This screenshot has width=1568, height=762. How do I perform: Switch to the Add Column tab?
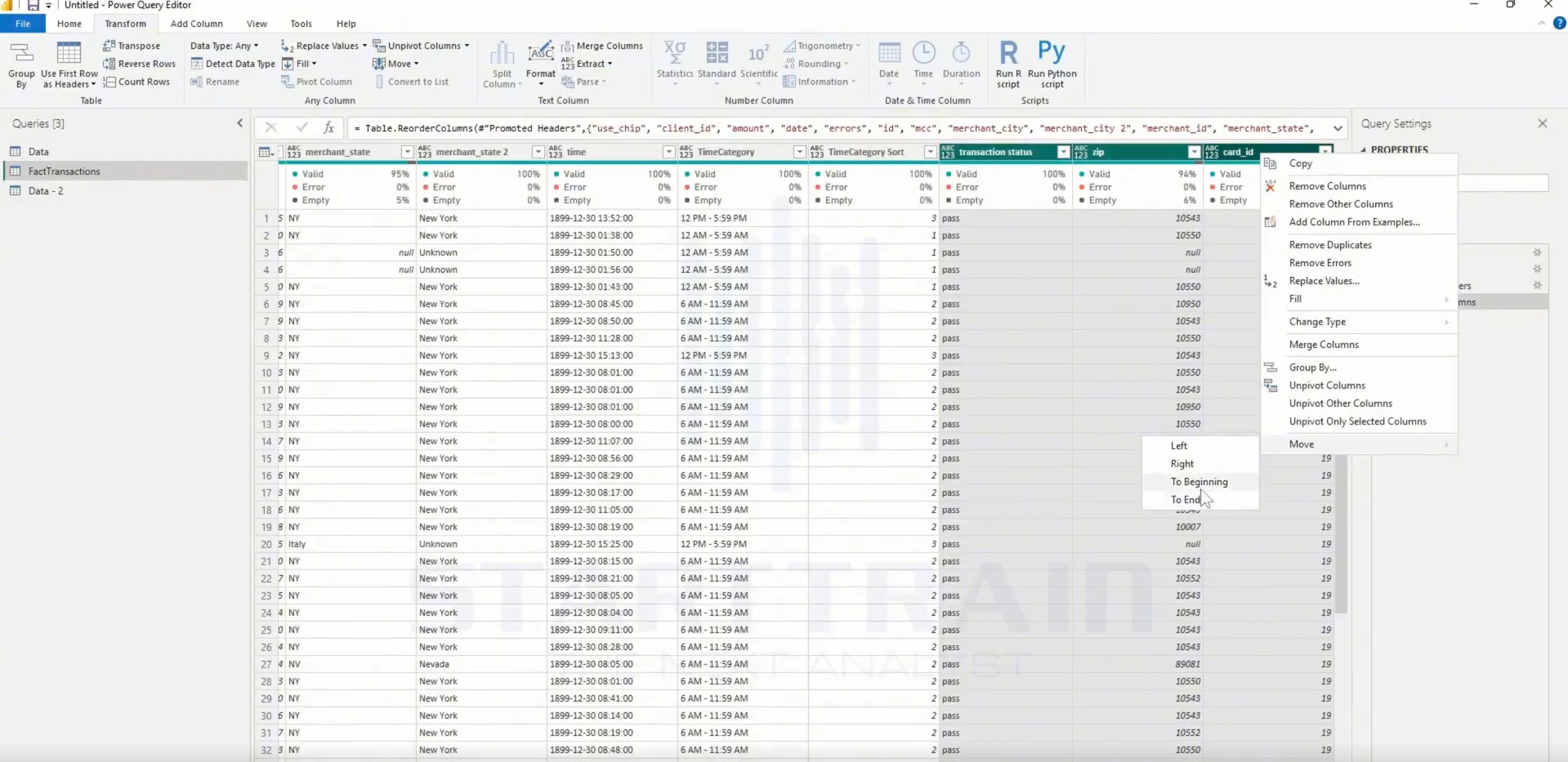point(196,24)
